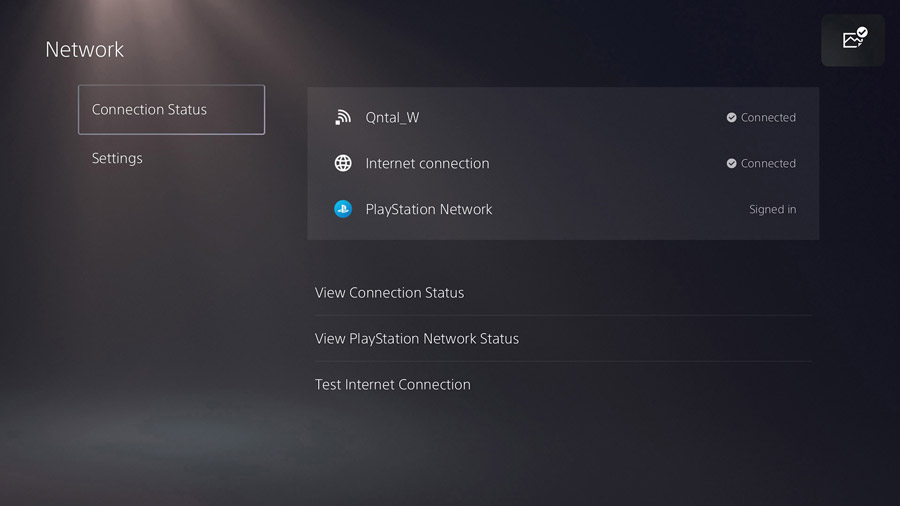
Task: Click the Wi-Fi signal icon beside Qntal_W
Action: coord(343,118)
